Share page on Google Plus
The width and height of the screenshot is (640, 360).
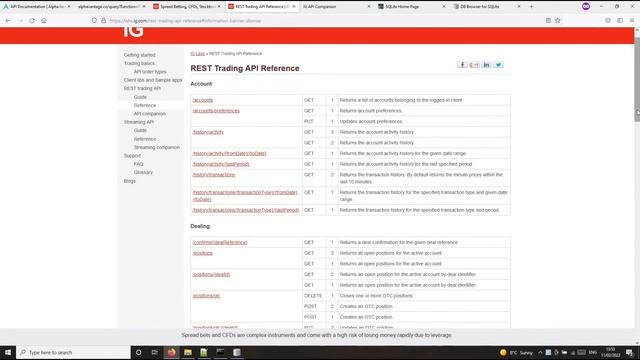tap(474, 64)
